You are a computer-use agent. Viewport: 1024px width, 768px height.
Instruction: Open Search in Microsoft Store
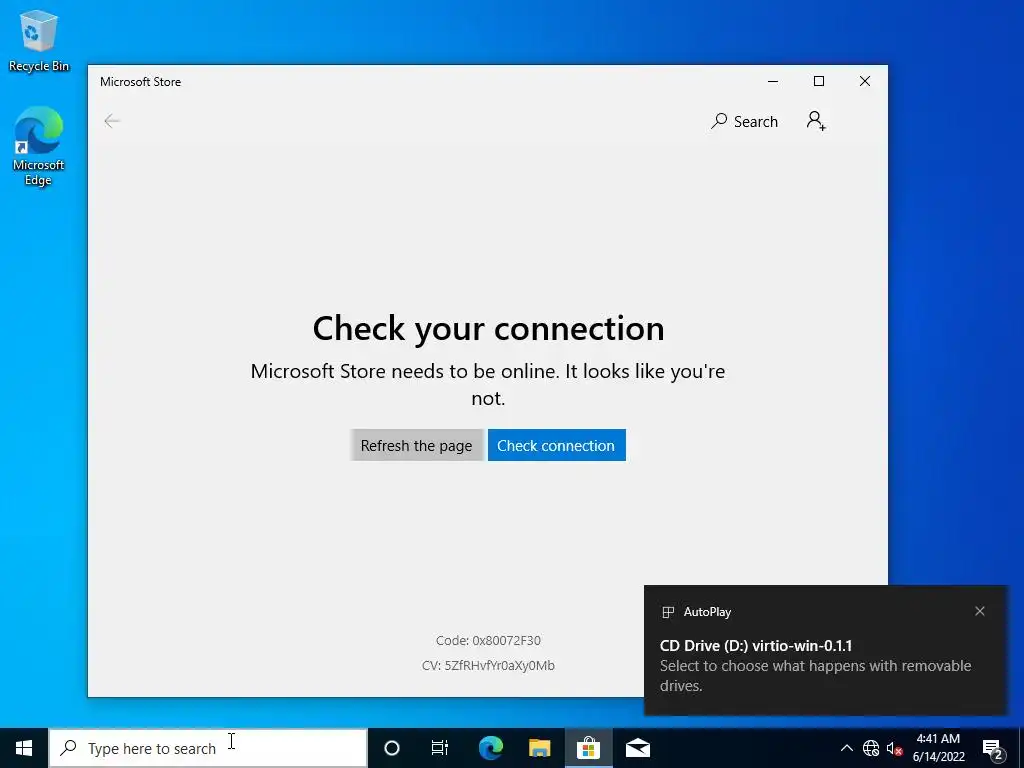pyautogui.click(x=744, y=121)
